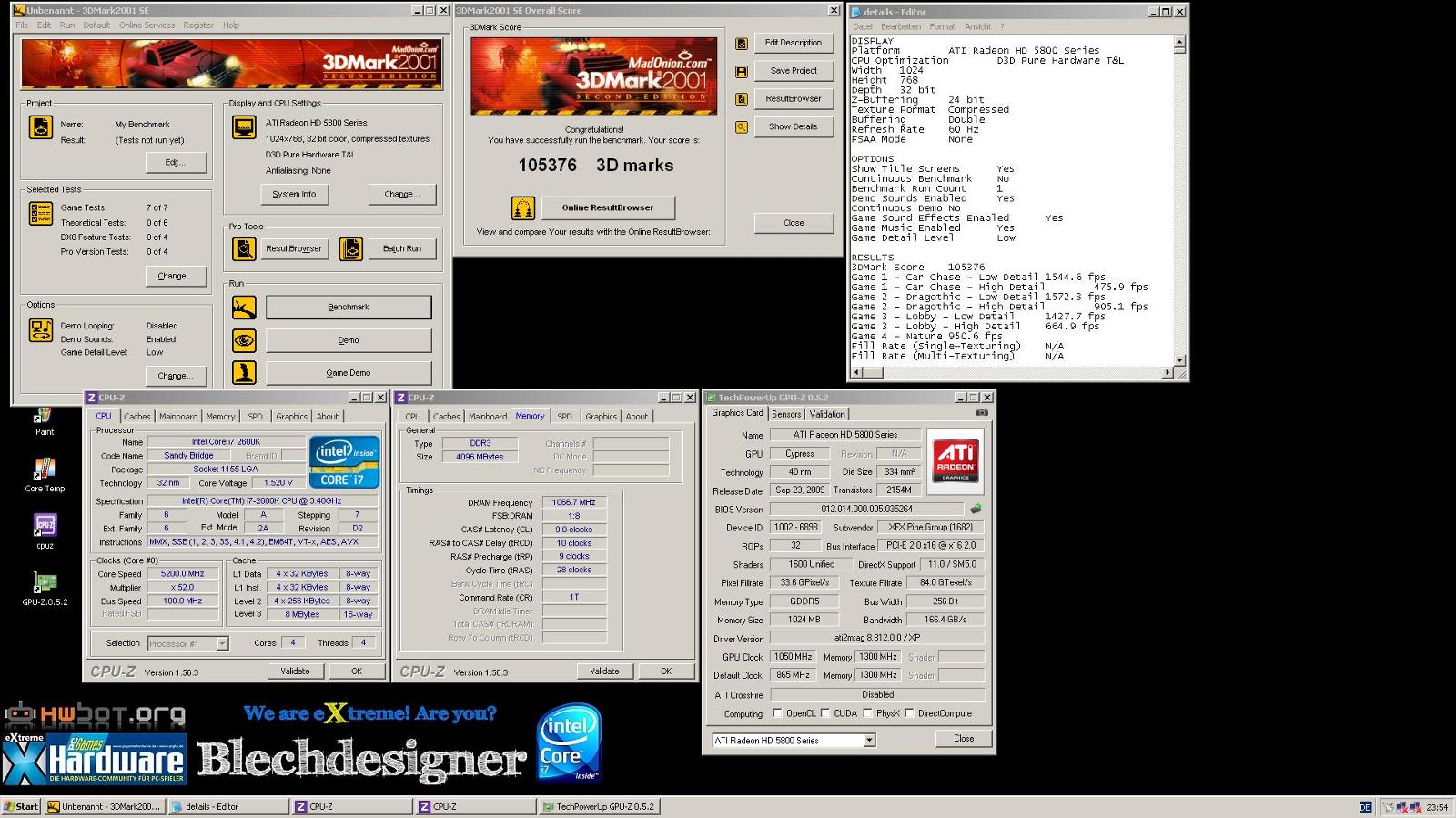Switch to the Caches tab in the left CPU-Z window

click(137, 417)
